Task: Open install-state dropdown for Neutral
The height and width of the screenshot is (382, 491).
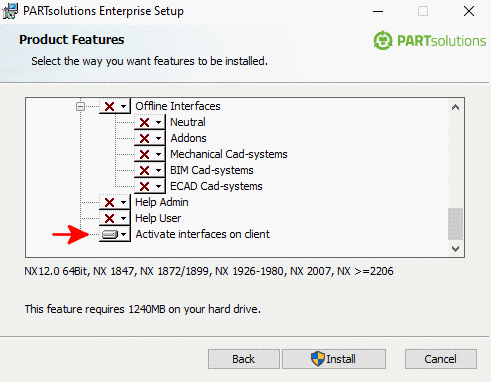Action: click(x=150, y=122)
